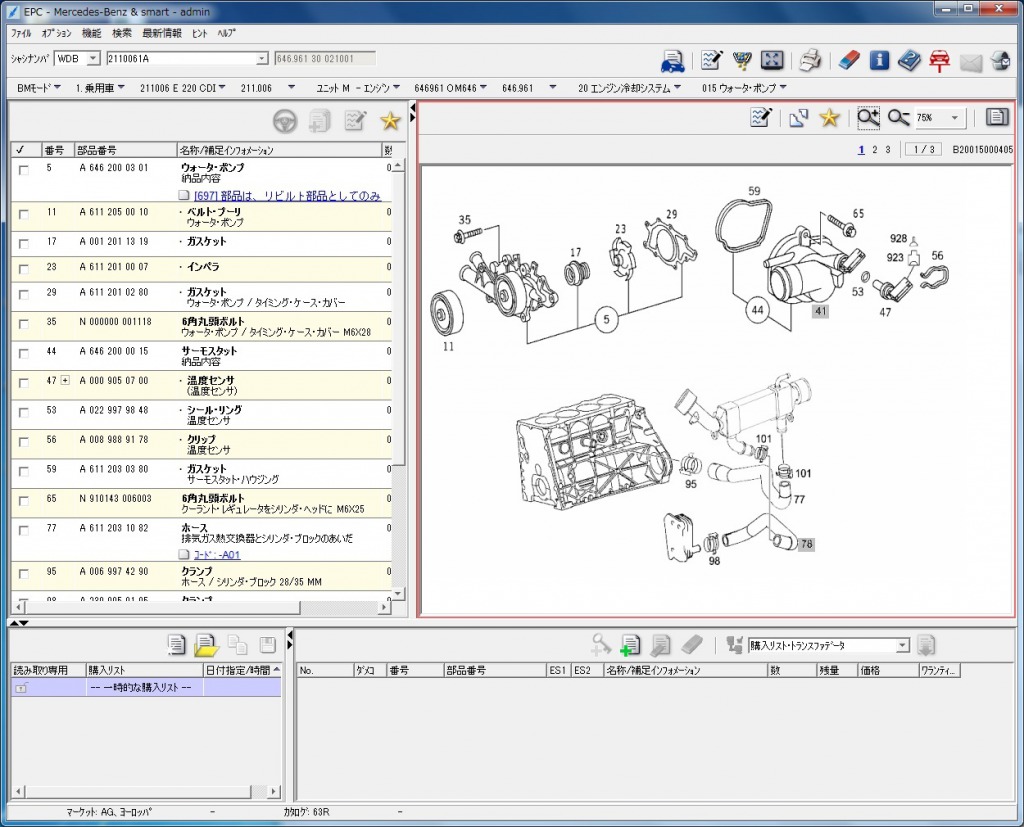Select the checkbox for part A 008 988 91 78
The width and height of the screenshot is (1024, 827).
click(24, 442)
